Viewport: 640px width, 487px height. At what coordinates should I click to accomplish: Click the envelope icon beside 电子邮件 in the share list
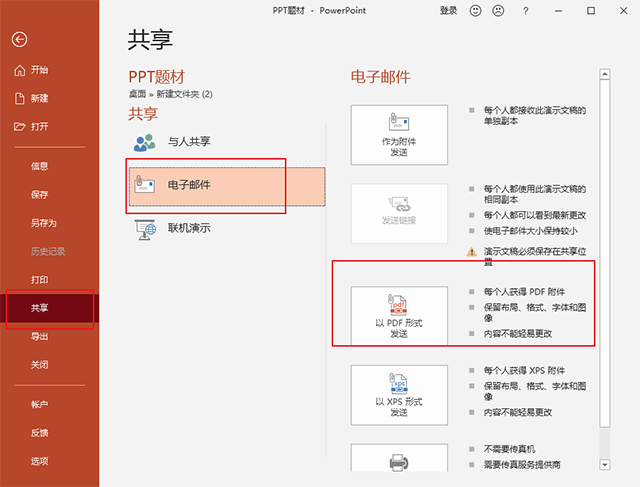[144, 185]
